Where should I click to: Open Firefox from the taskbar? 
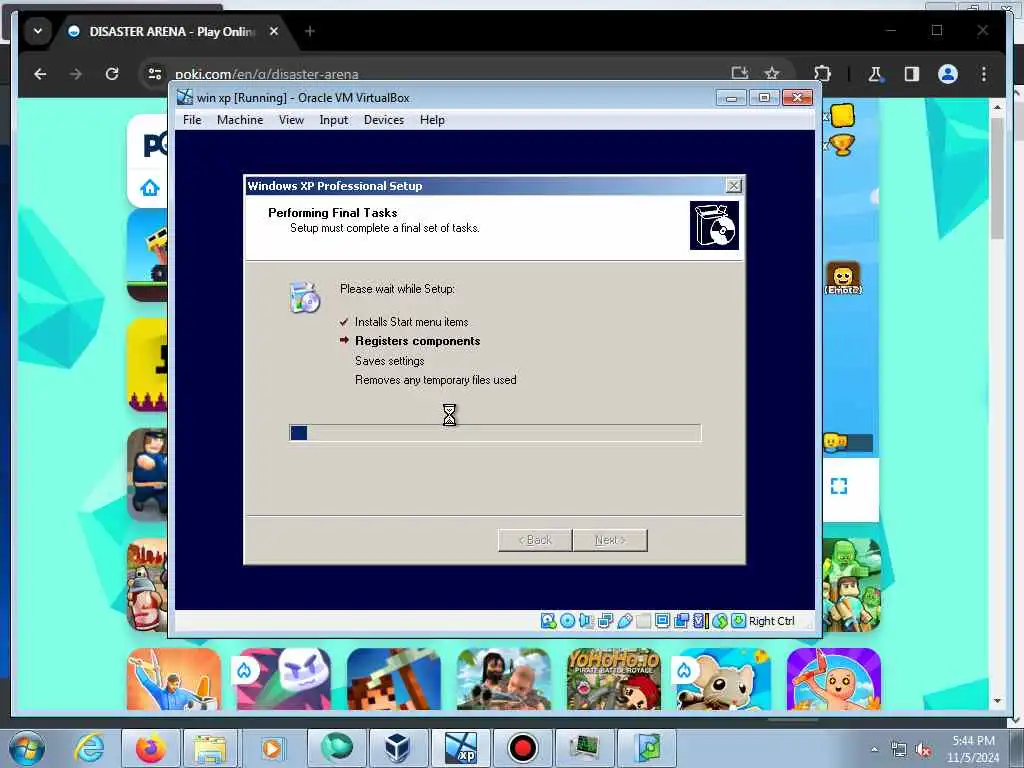pos(151,748)
